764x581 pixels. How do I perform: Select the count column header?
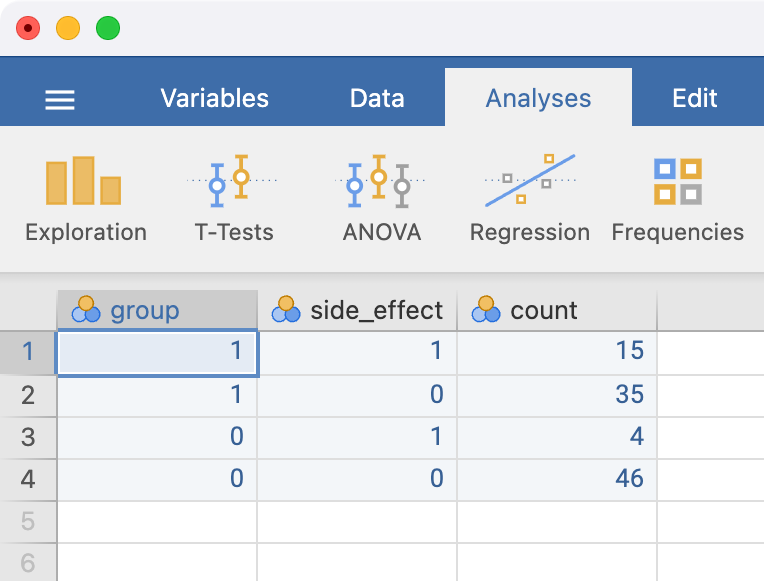544,310
